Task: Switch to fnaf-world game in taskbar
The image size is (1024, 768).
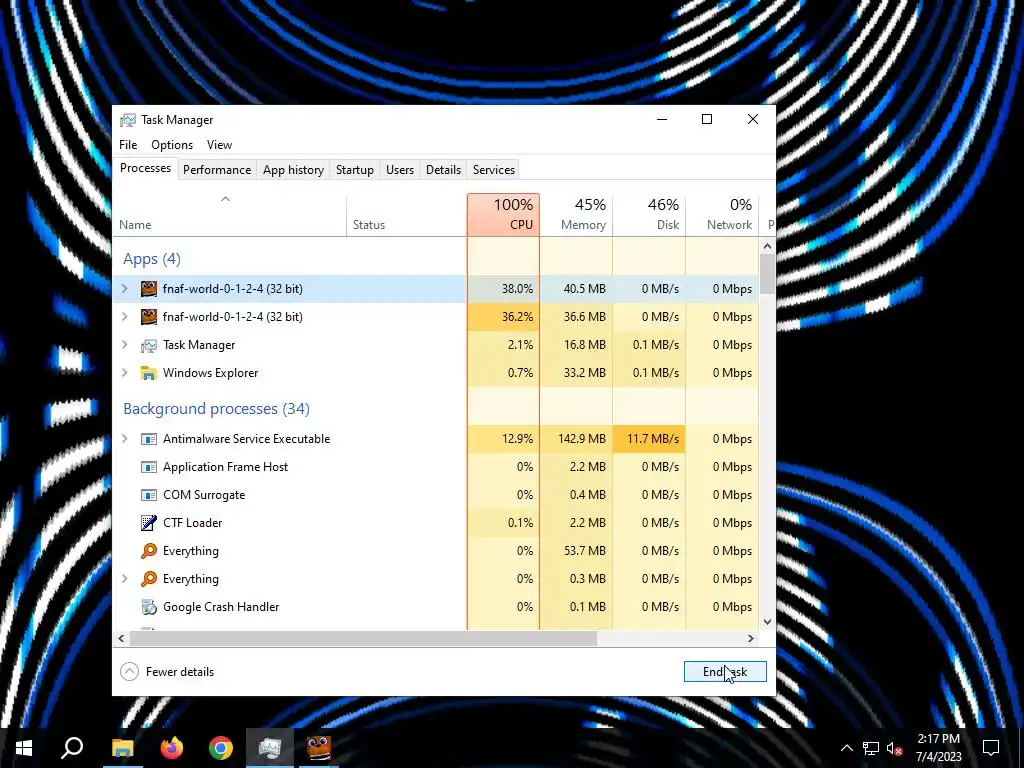Action: pos(319,748)
